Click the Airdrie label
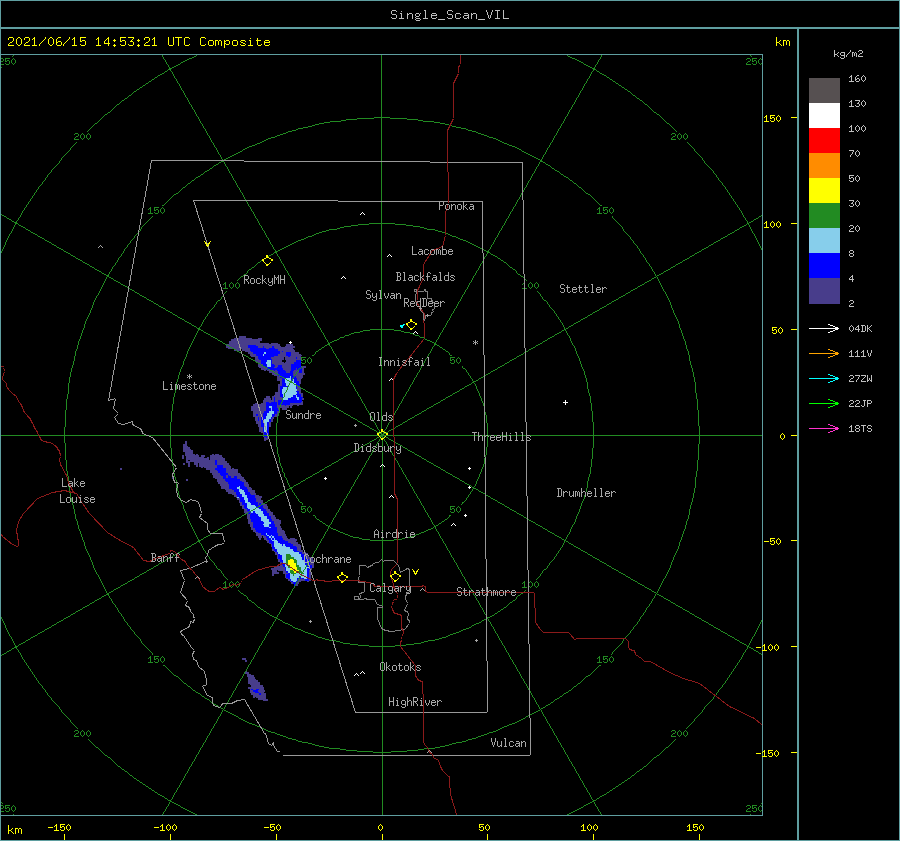 [x=394, y=534]
